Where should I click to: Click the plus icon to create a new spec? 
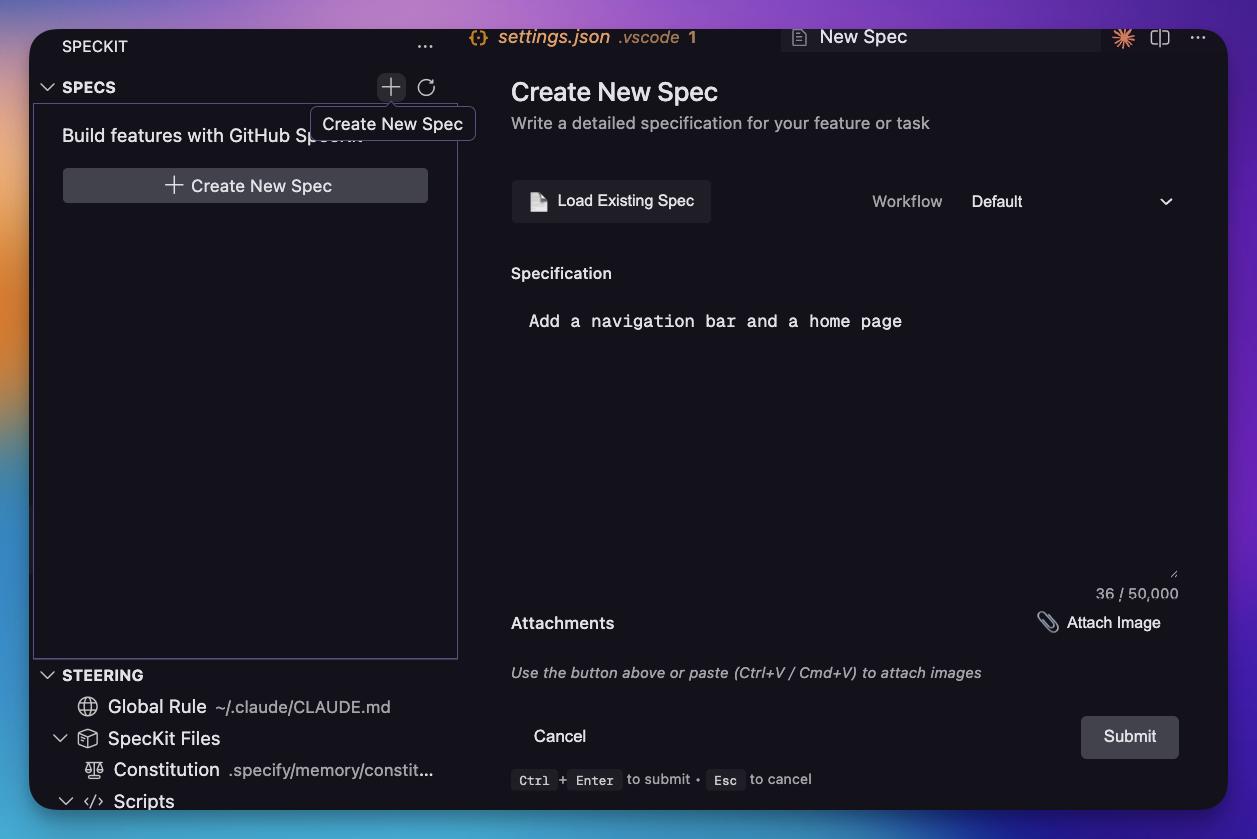coord(390,87)
